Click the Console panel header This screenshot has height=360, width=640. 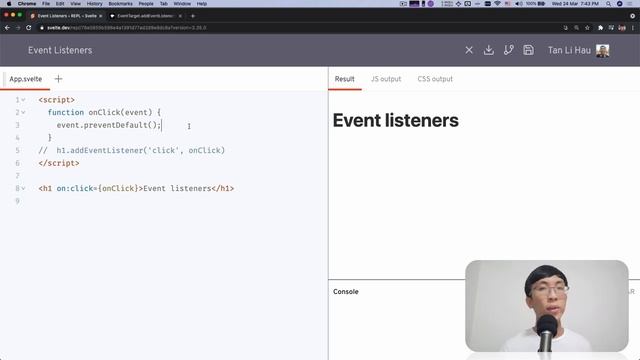click(x=346, y=292)
